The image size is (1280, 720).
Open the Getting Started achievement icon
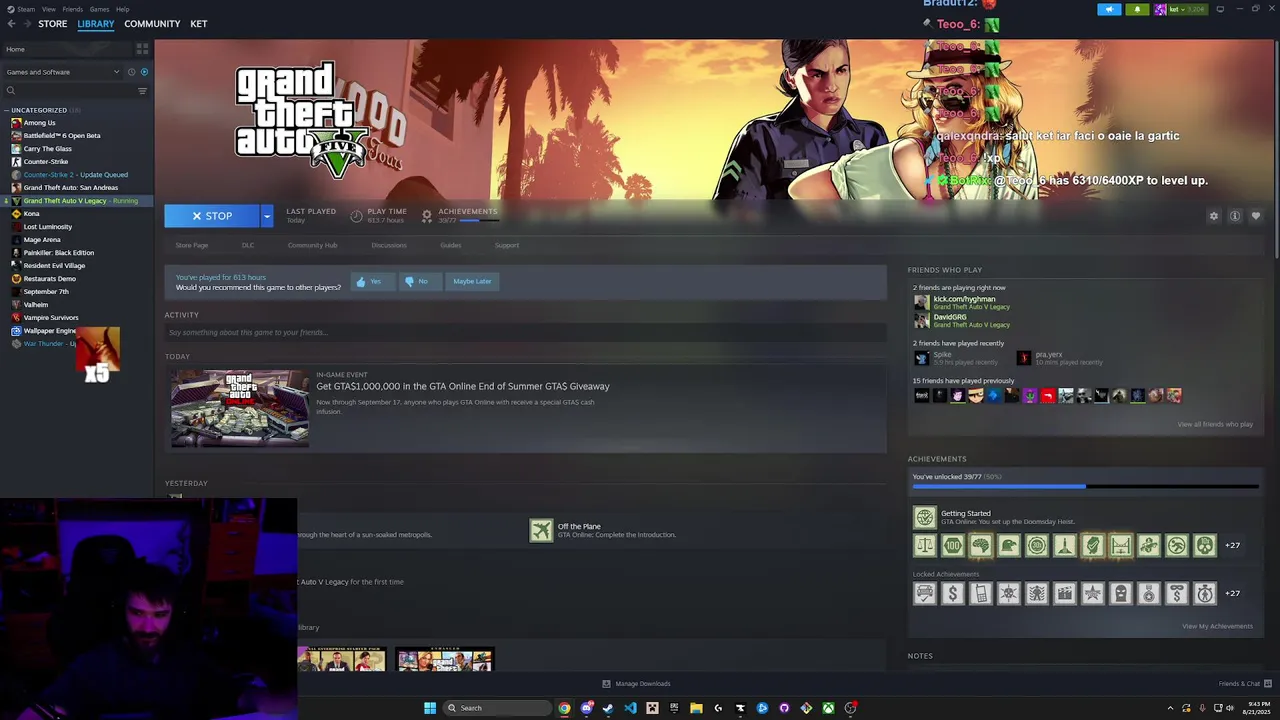[x=924, y=517]
